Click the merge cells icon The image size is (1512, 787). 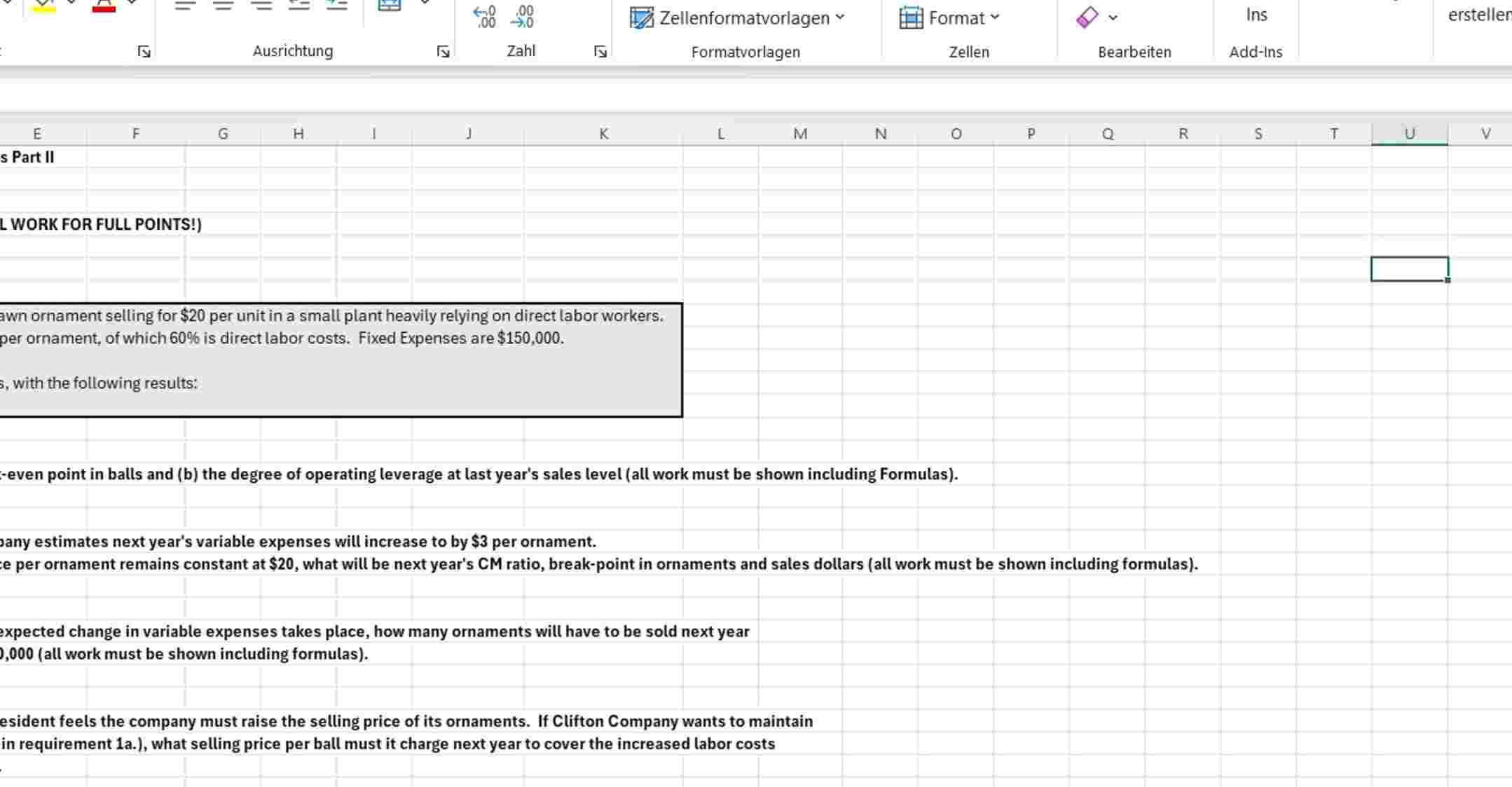click(x=387, y=6)
